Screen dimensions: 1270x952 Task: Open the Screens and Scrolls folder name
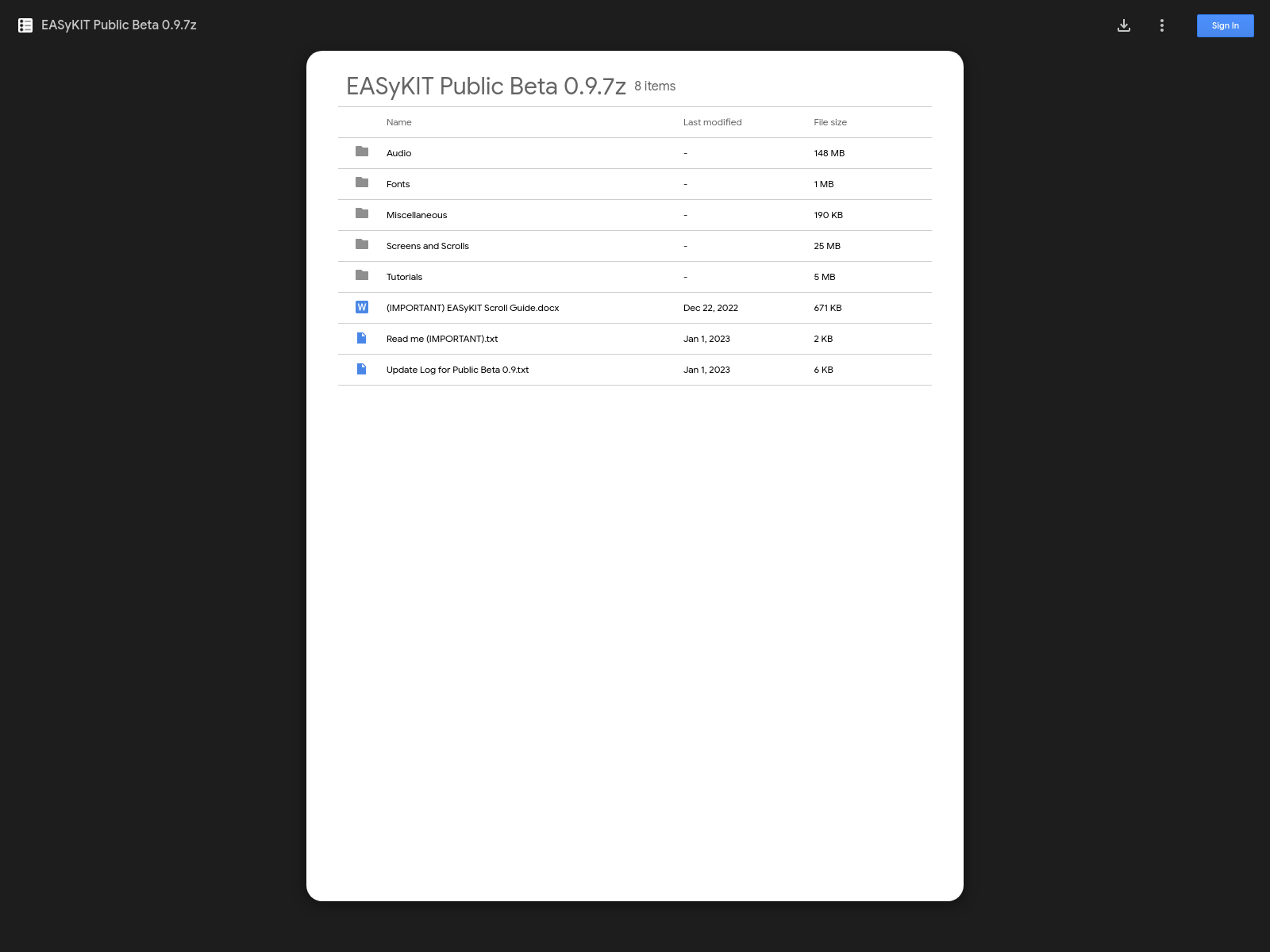427,246
